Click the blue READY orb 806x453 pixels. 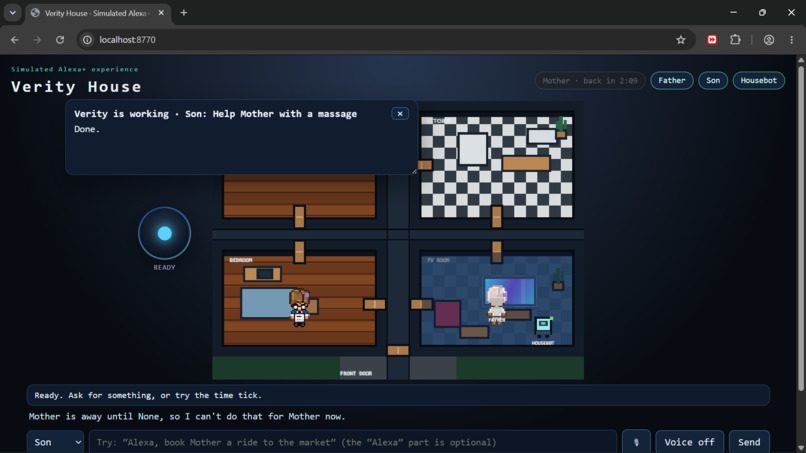(164, 233)
